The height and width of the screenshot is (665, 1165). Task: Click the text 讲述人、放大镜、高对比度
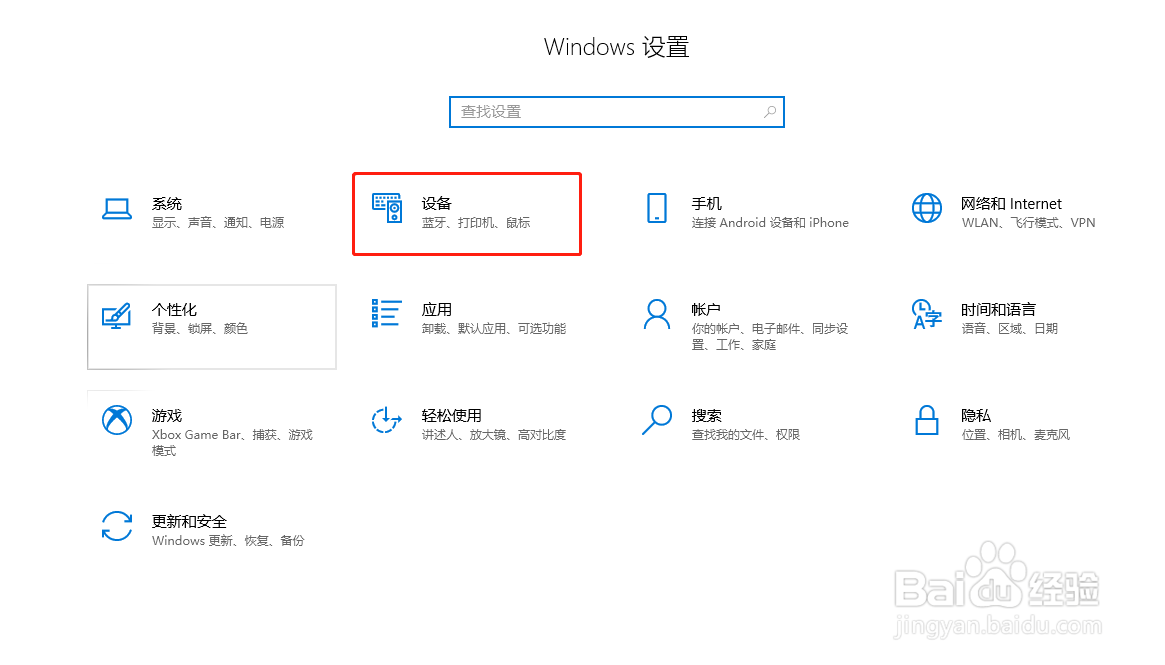pyautogui.click(x=493, y=435)
